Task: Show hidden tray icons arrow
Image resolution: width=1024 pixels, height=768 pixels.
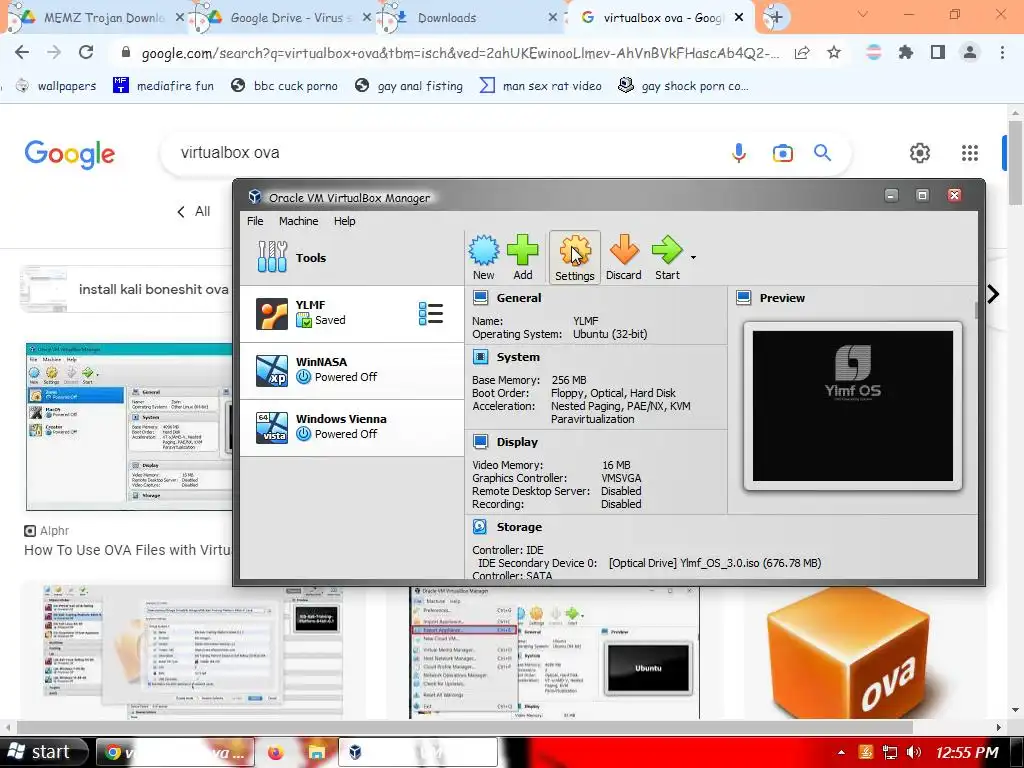Action: [x=841, y=752]
